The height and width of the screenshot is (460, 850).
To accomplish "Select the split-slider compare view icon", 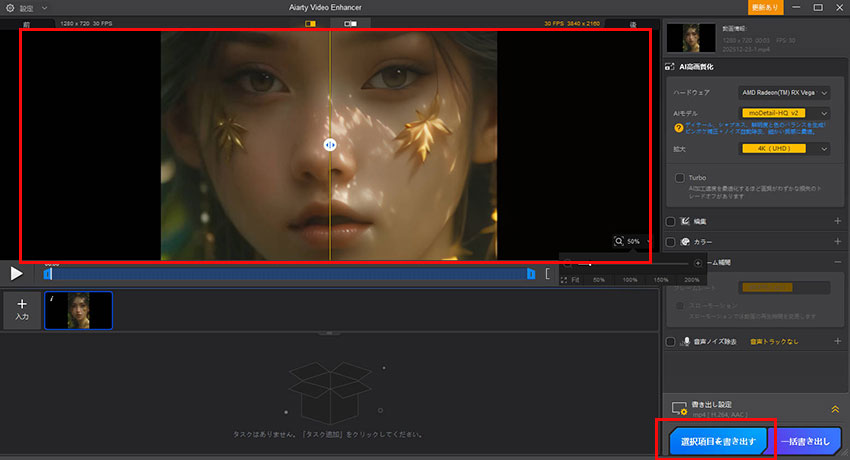I will 310,24.
